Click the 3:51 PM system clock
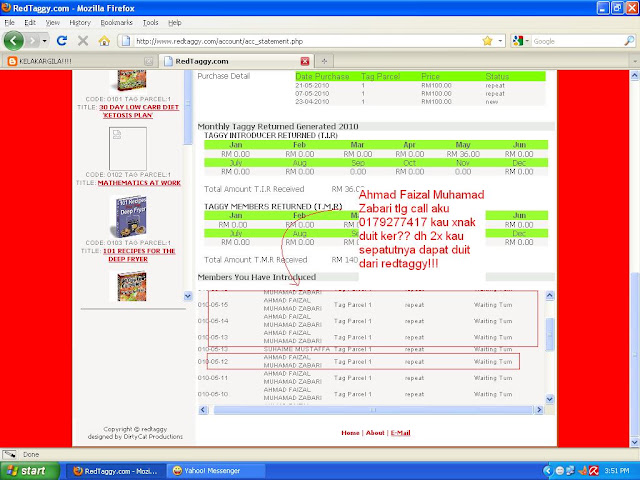This screenshot has width=640, height=480. pos(617,471)
